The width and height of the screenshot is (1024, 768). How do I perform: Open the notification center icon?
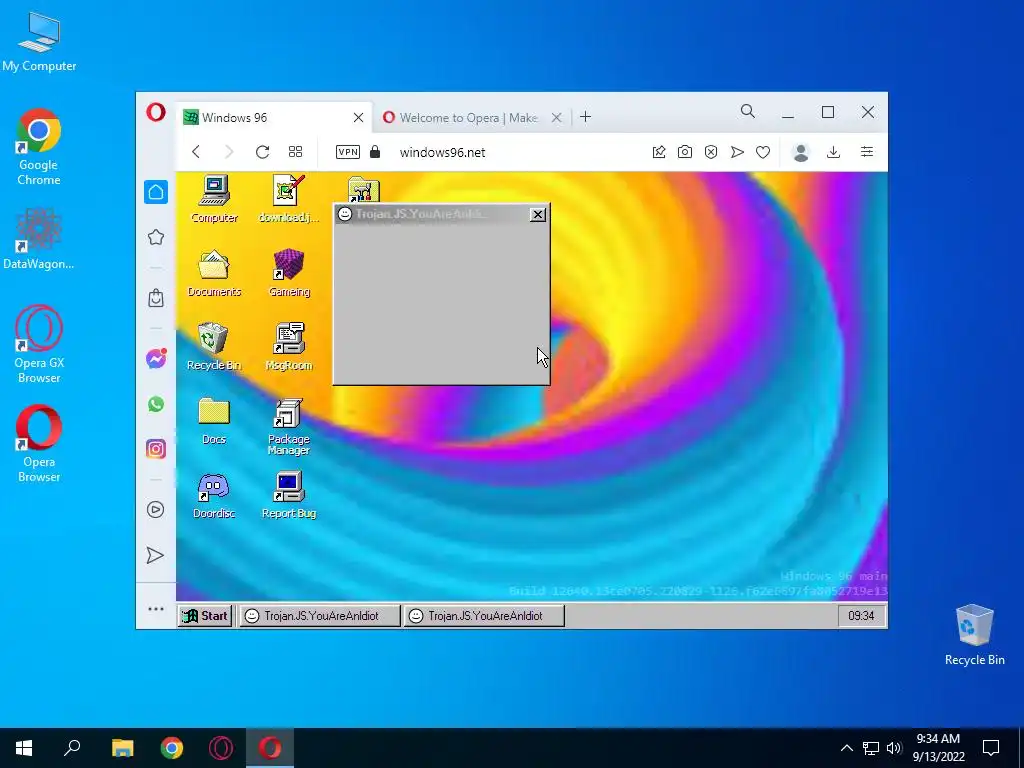[x=991, y=748]
